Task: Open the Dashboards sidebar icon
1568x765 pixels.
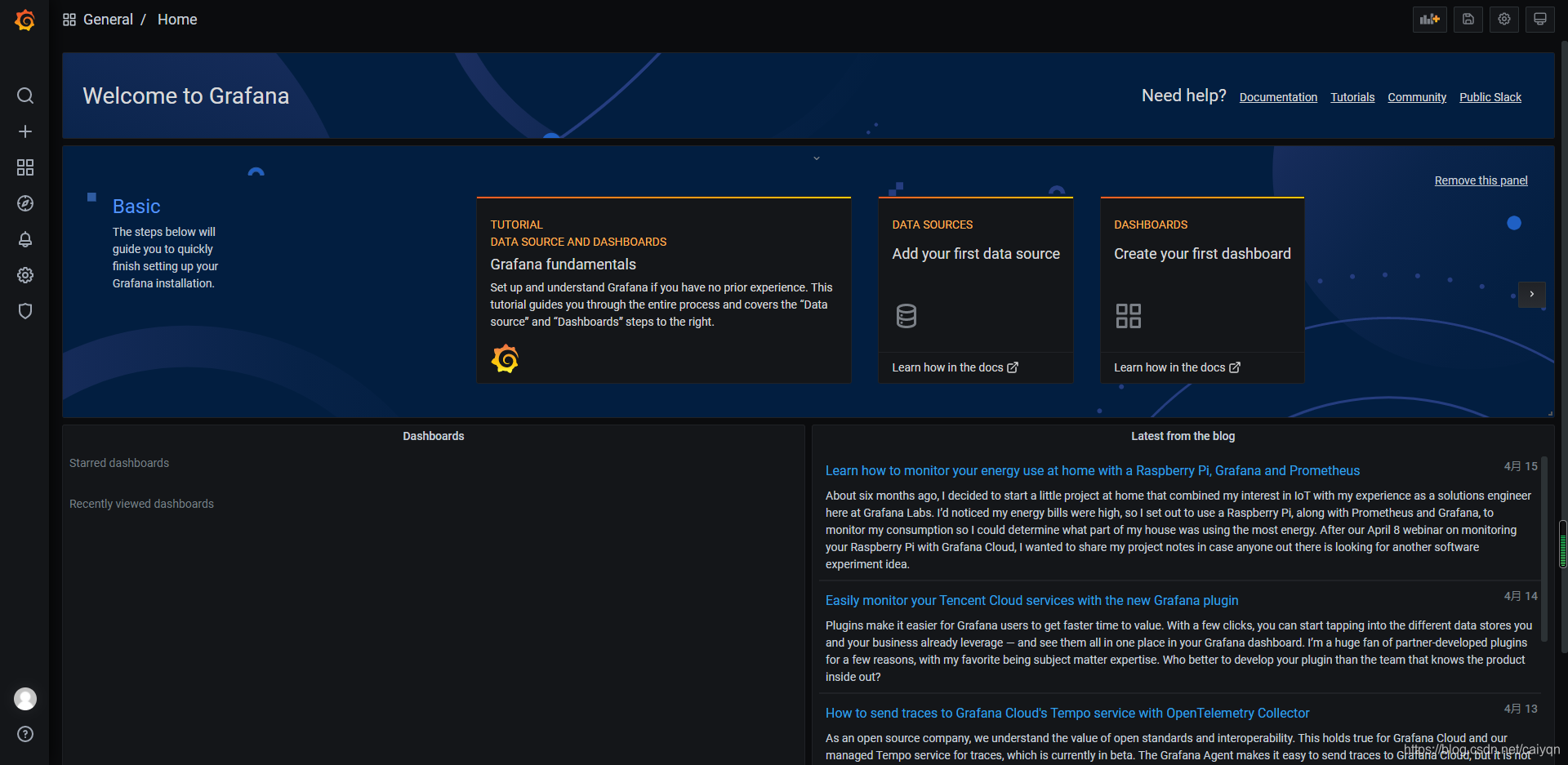Action: coord(25,167)
